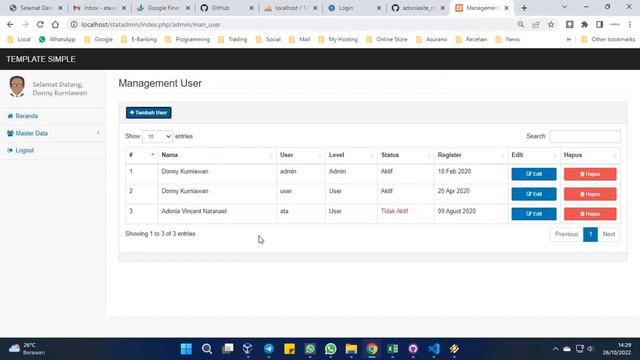Edit the user dated 20 Apr 2020
The width and height of the screenshot is (640, 360).
click(x=534, y=194)
